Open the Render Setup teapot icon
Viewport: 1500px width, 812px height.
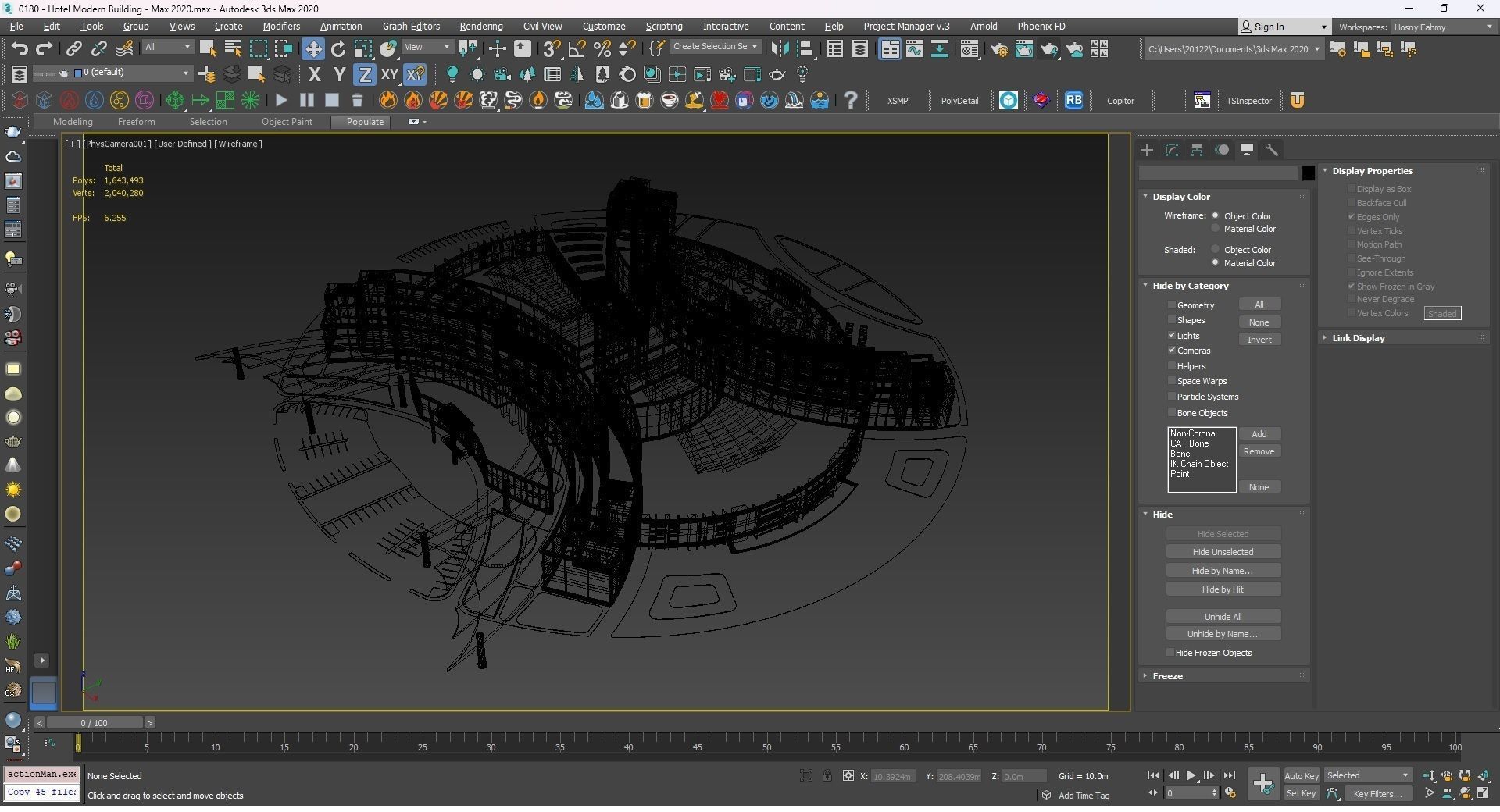click(x=998, y=49)
